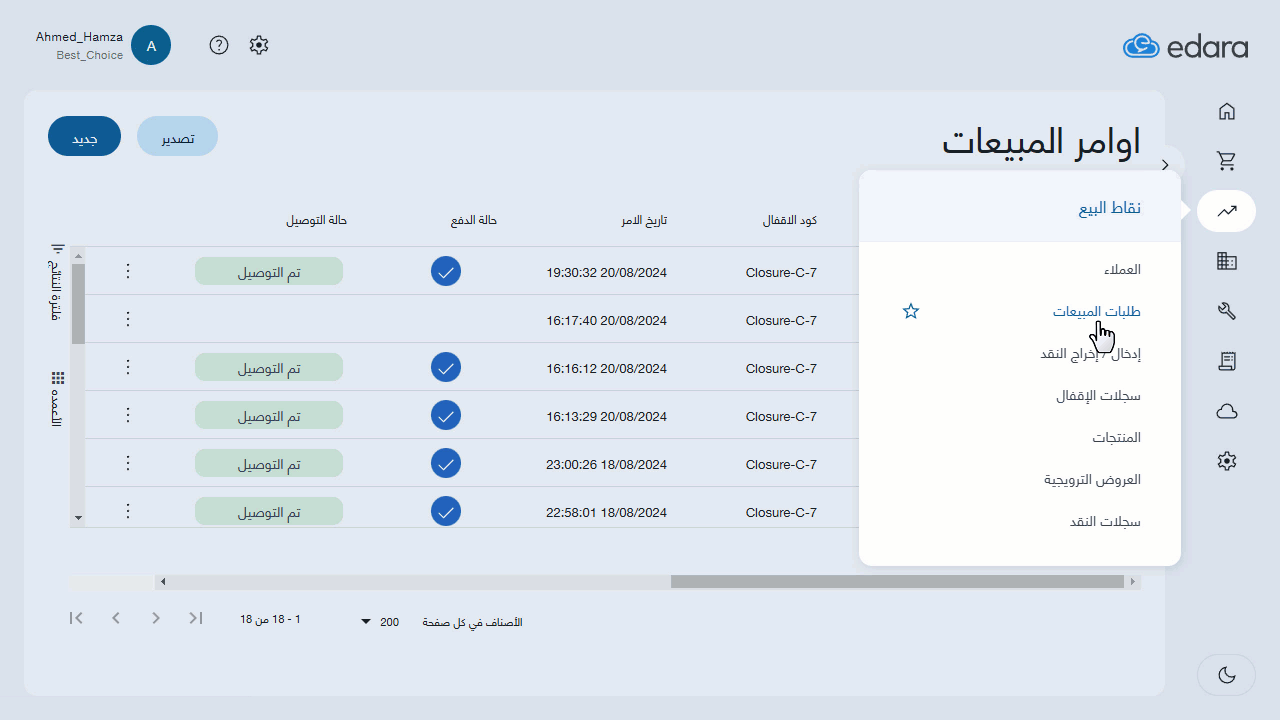The height and width of the screenshot is (720, 1280).
Task: Open the wrench tools sidebar icon
Action: (1227, 311)
